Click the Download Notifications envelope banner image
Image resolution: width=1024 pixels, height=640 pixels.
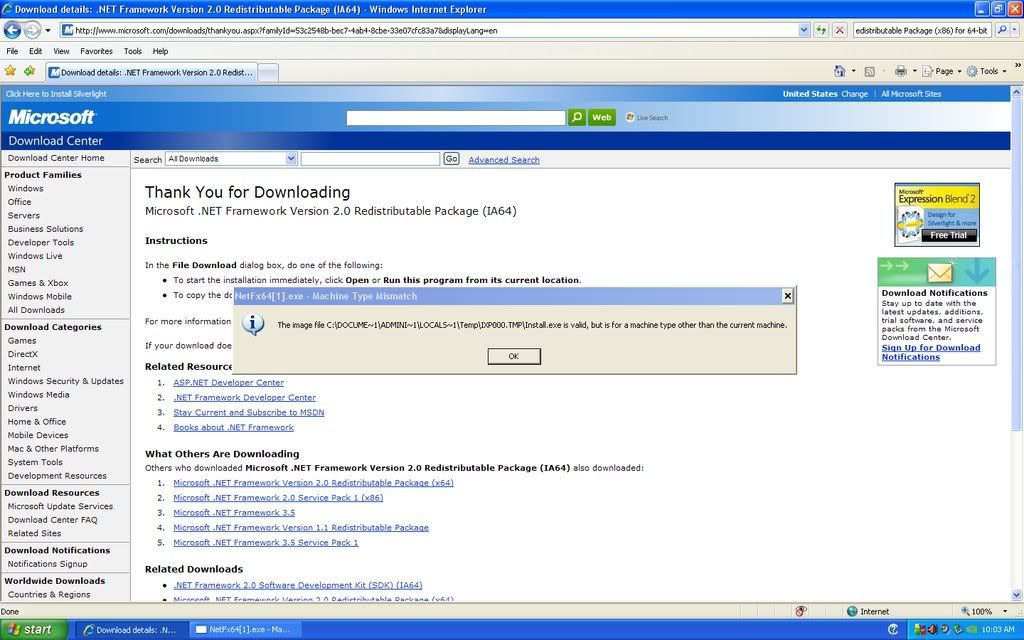[x=936, y=271]
